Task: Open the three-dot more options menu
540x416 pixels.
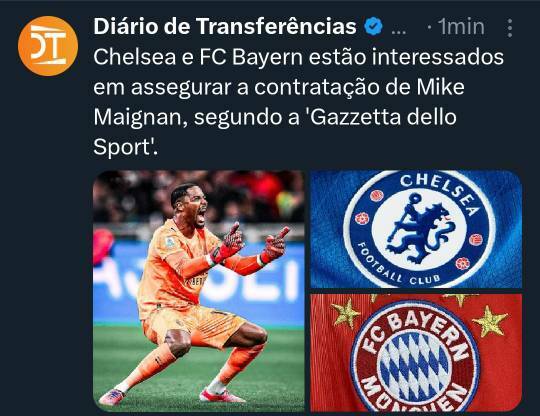Action: point(510,28)
